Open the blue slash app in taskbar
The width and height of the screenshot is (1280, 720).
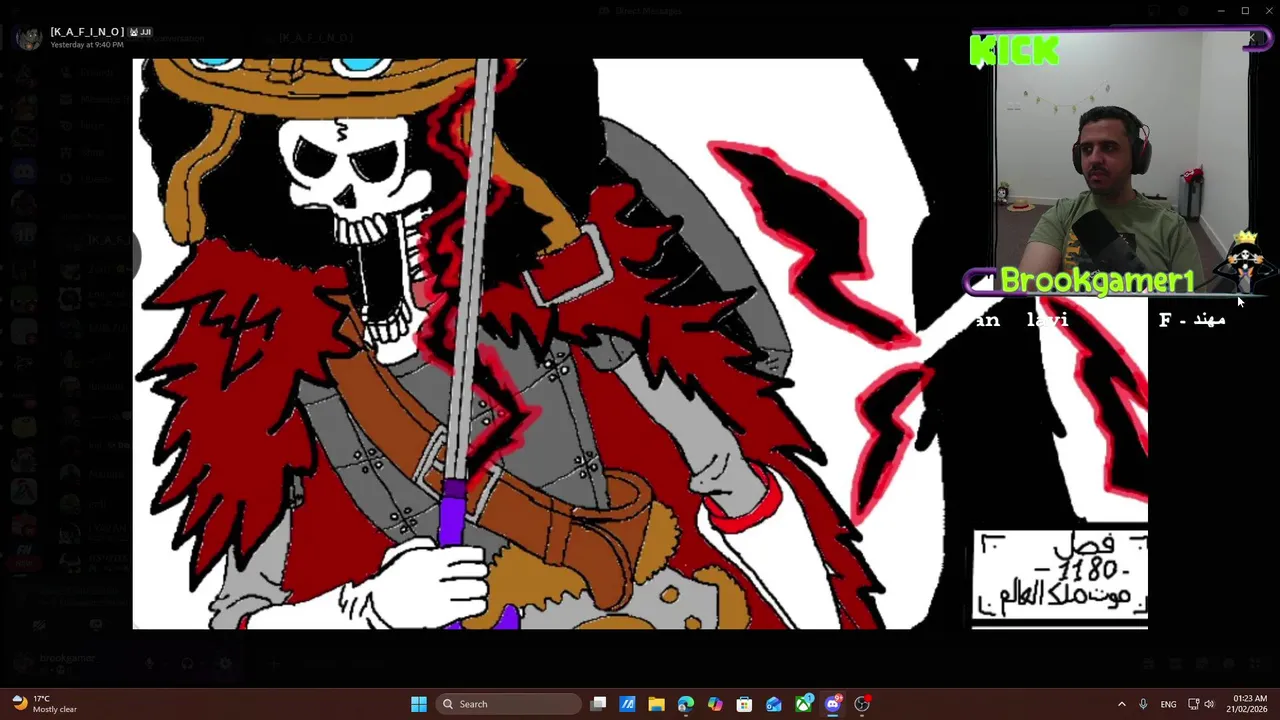(x=627, y=704)
